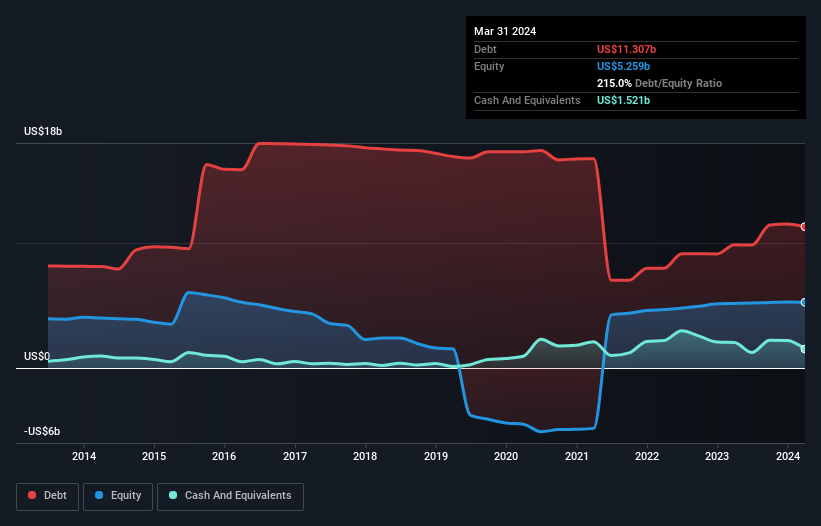The width and height of the screenshot is (821, 526).
Task: Click the 215.0% Debt/Equity Ratio text
Action: point(659,83)
